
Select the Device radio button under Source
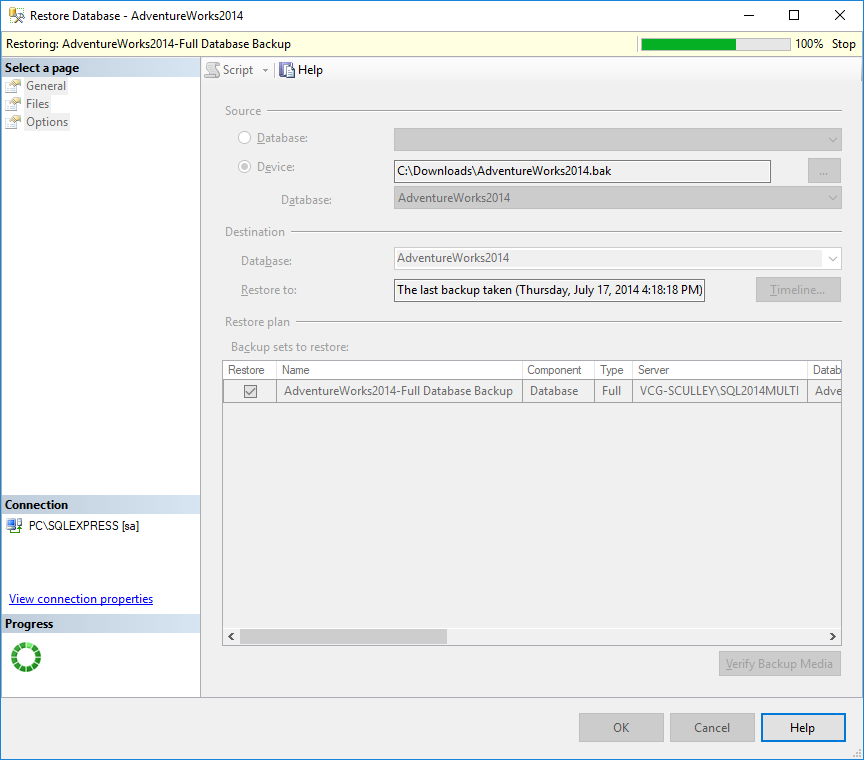[244, 166]
